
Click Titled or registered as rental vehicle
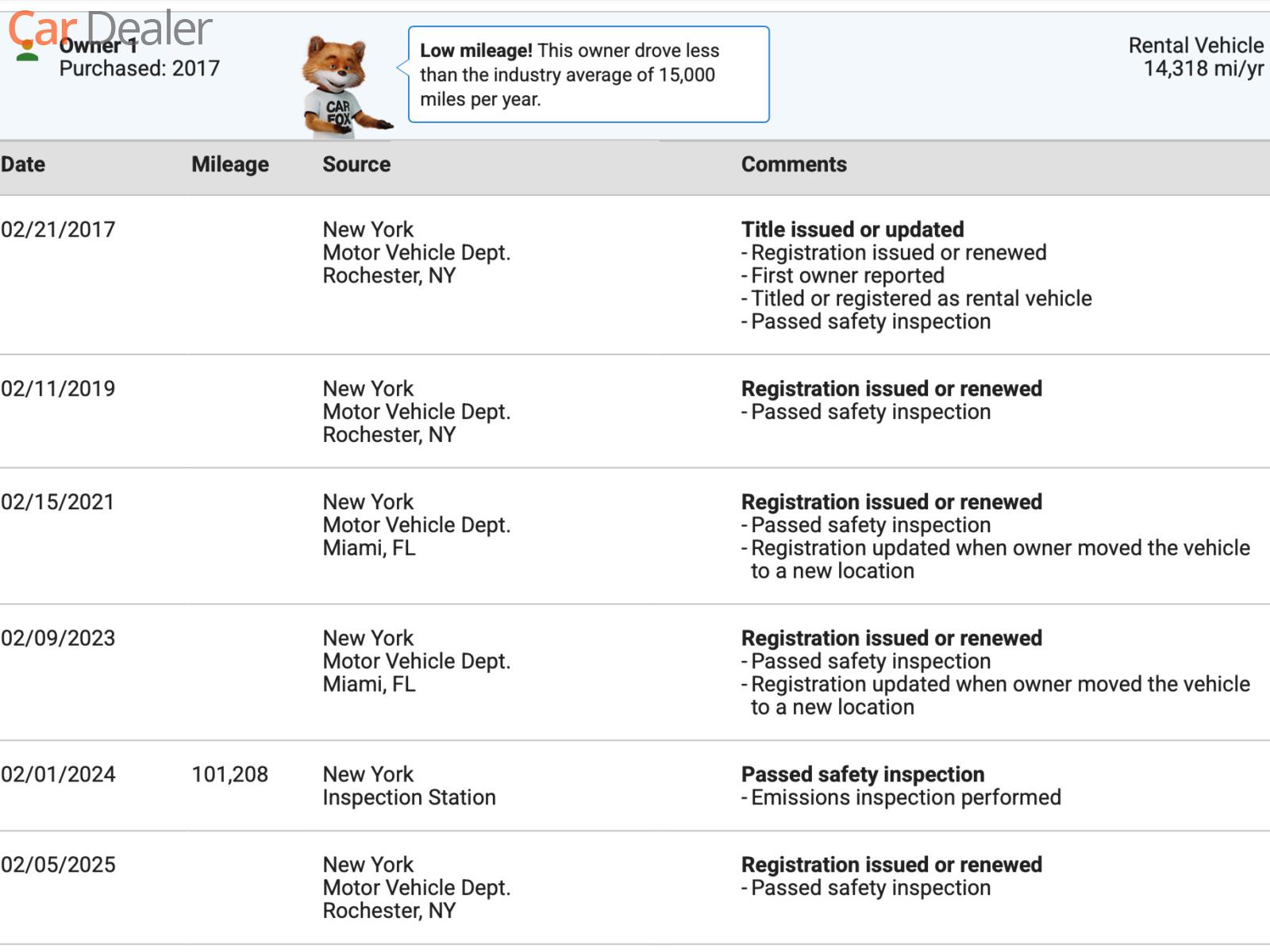(921, 298)
